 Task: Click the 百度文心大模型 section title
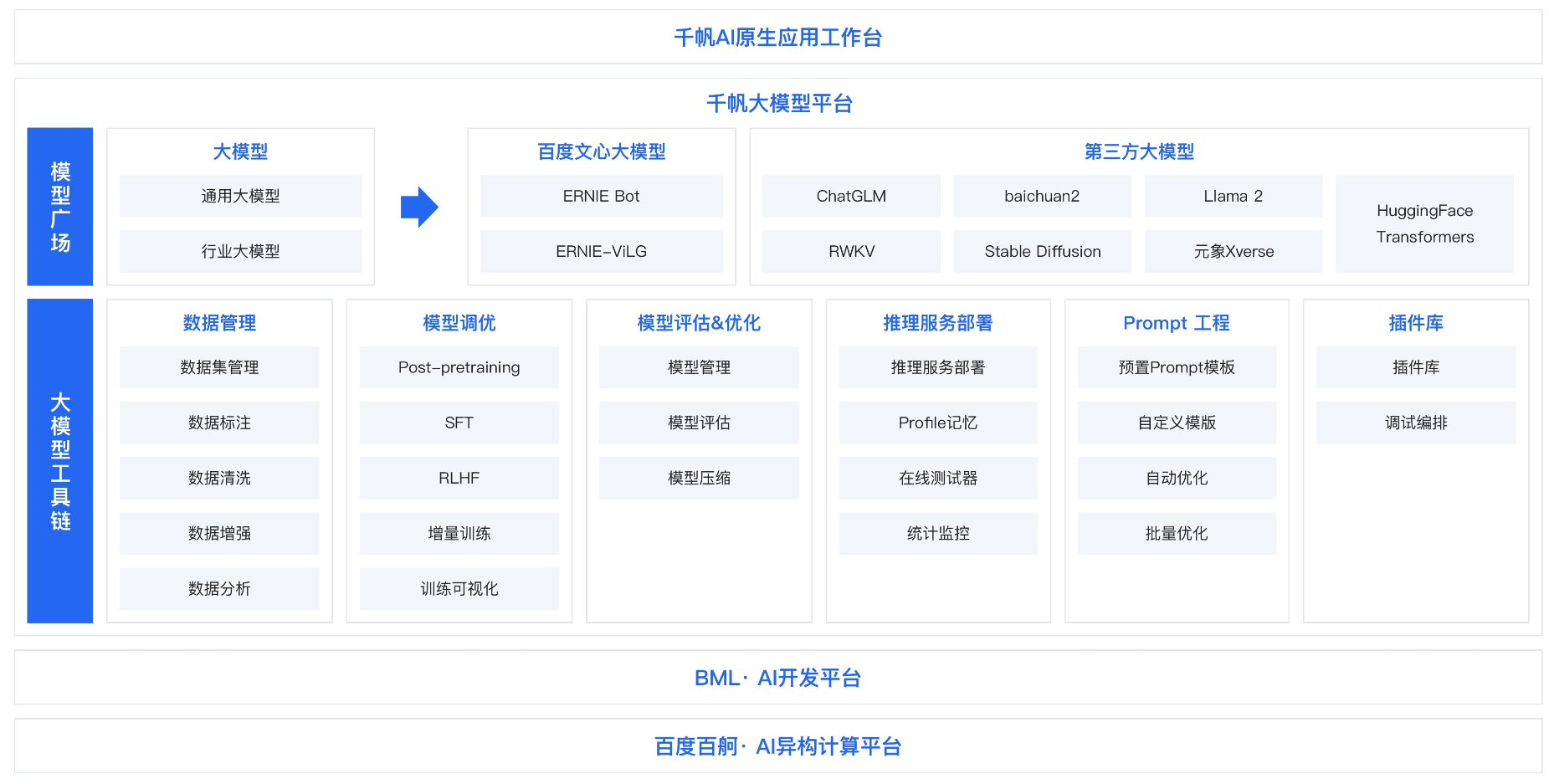(x=602, y=151)
